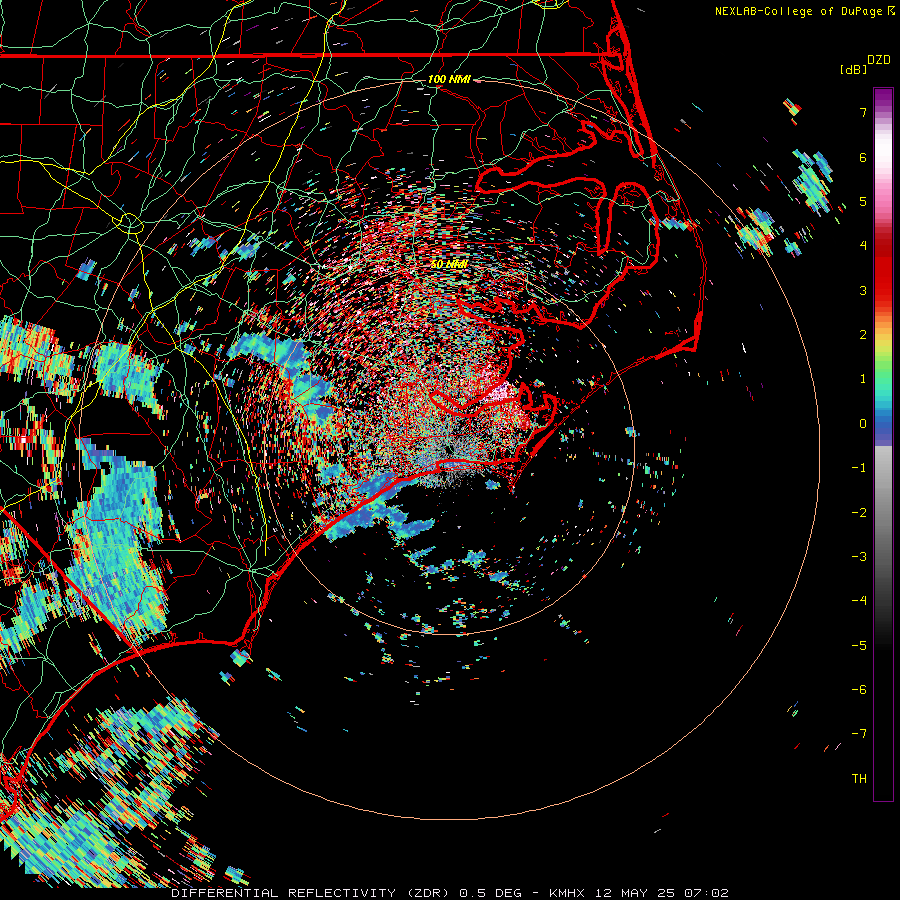Click the -6 value on scale

coord(859,690)
